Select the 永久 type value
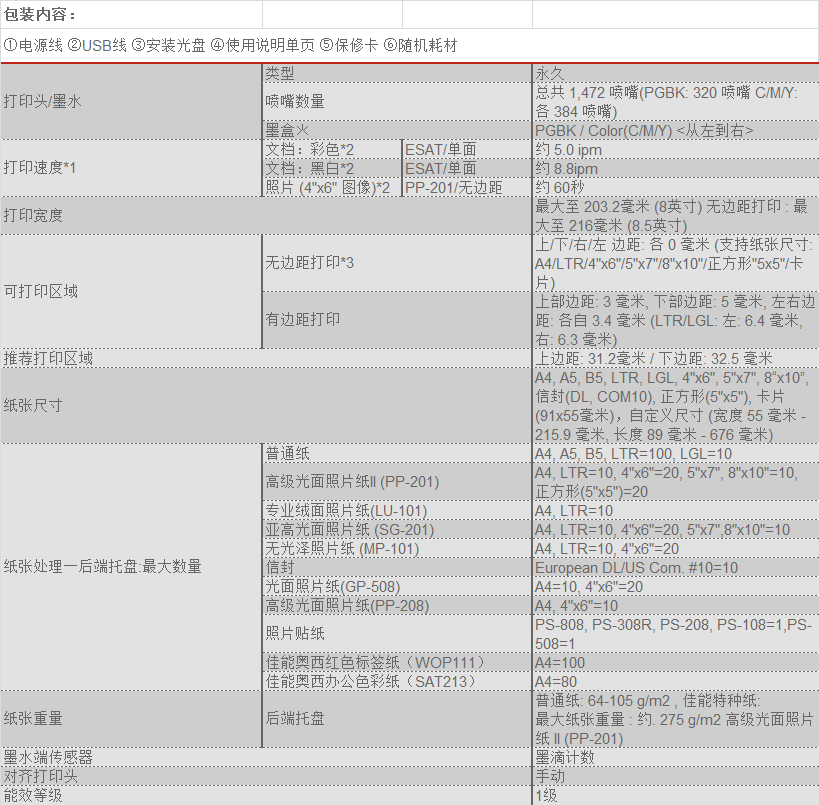Screen dimensions: 819x805 pyautogui.click(x=550, y=73)
